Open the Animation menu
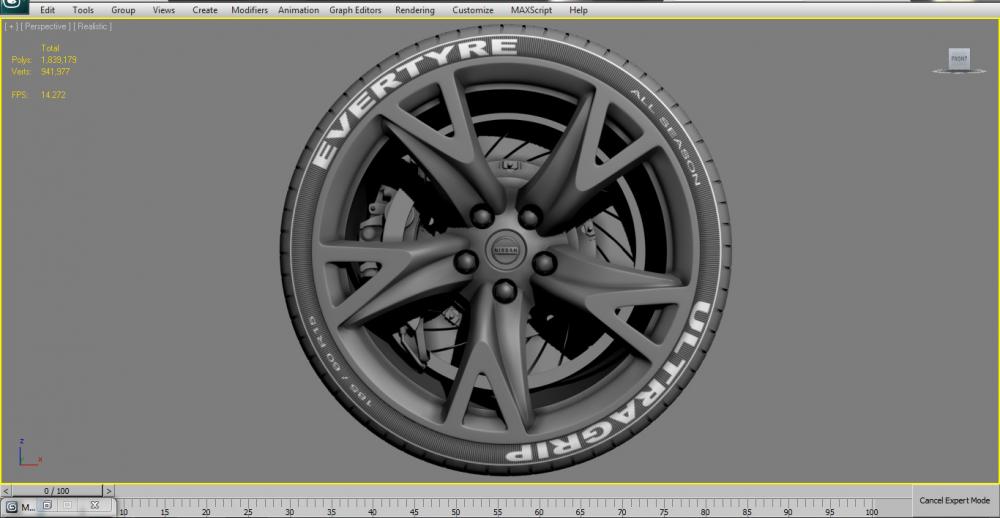Screen dimensions: 1000x518 (298, 10)
